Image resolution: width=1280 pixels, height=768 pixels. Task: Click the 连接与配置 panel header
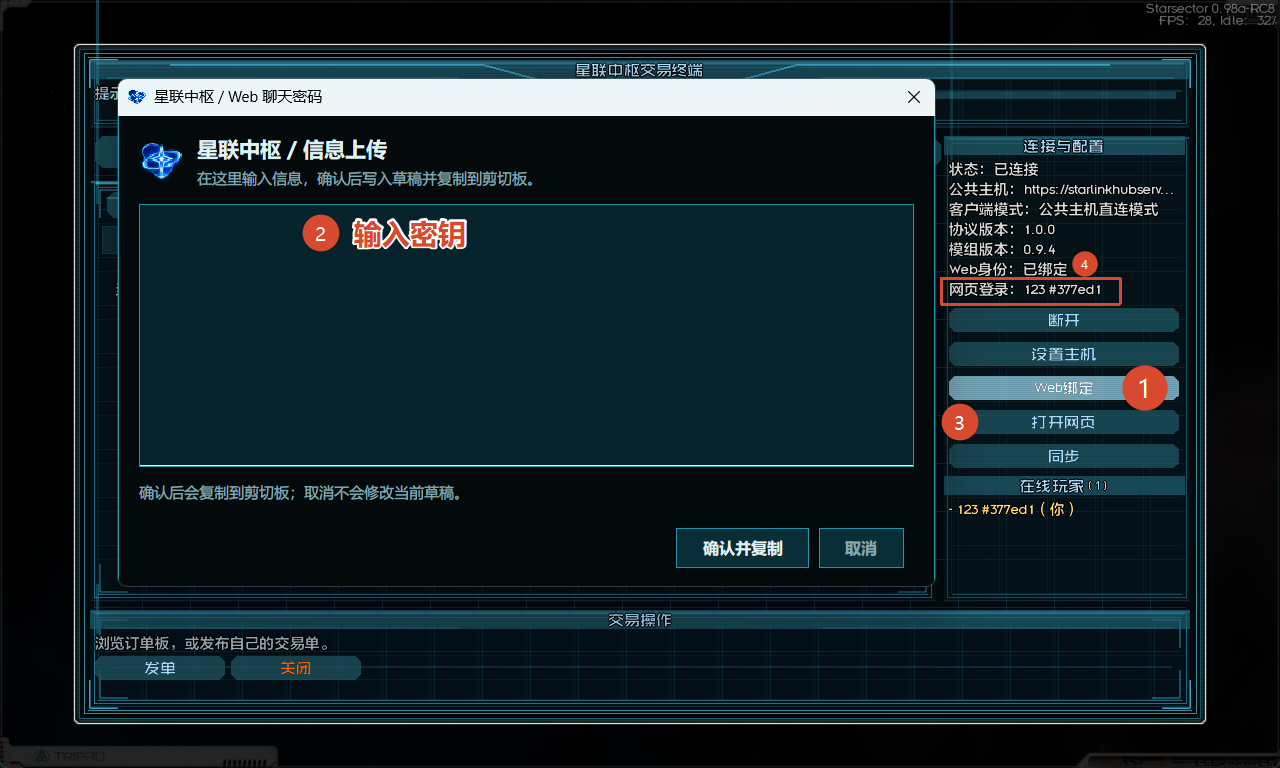click(x=1063, y=146)
